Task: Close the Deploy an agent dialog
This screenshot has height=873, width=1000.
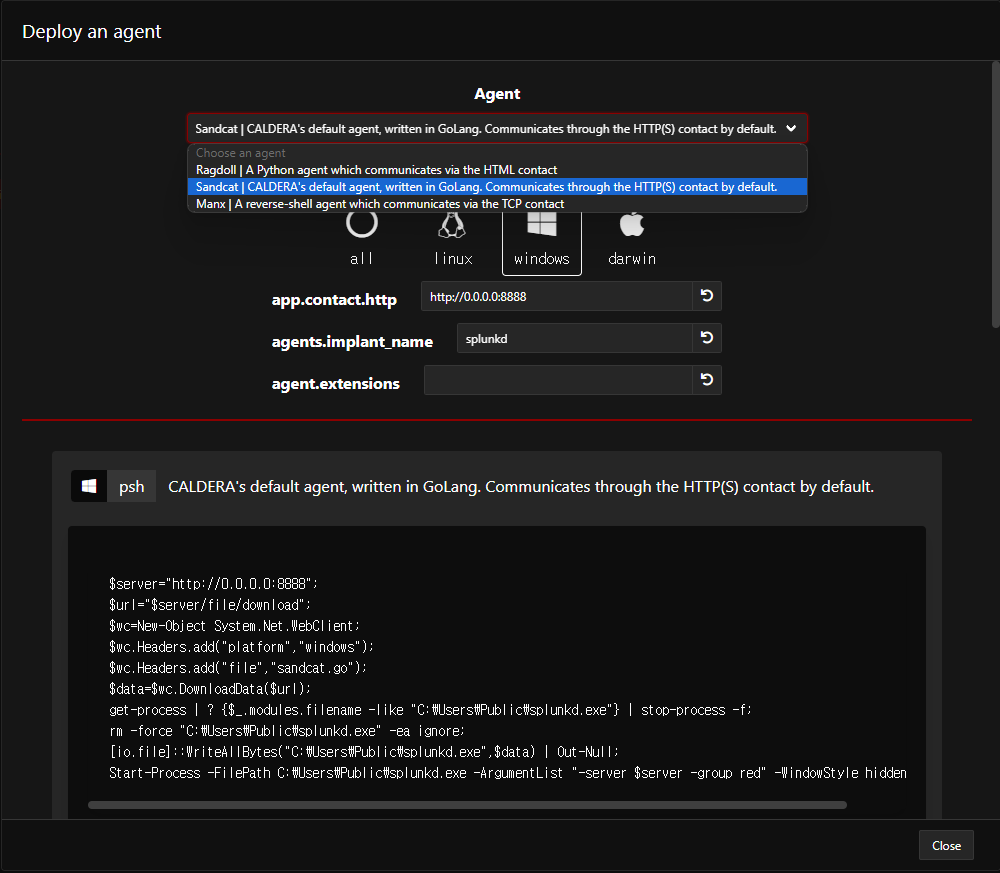Action: [x=946, y=846]
